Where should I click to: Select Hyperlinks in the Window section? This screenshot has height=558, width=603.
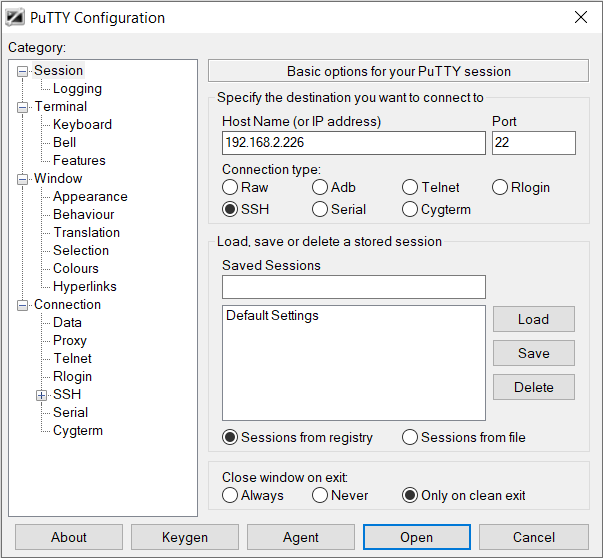coord(85,286)
